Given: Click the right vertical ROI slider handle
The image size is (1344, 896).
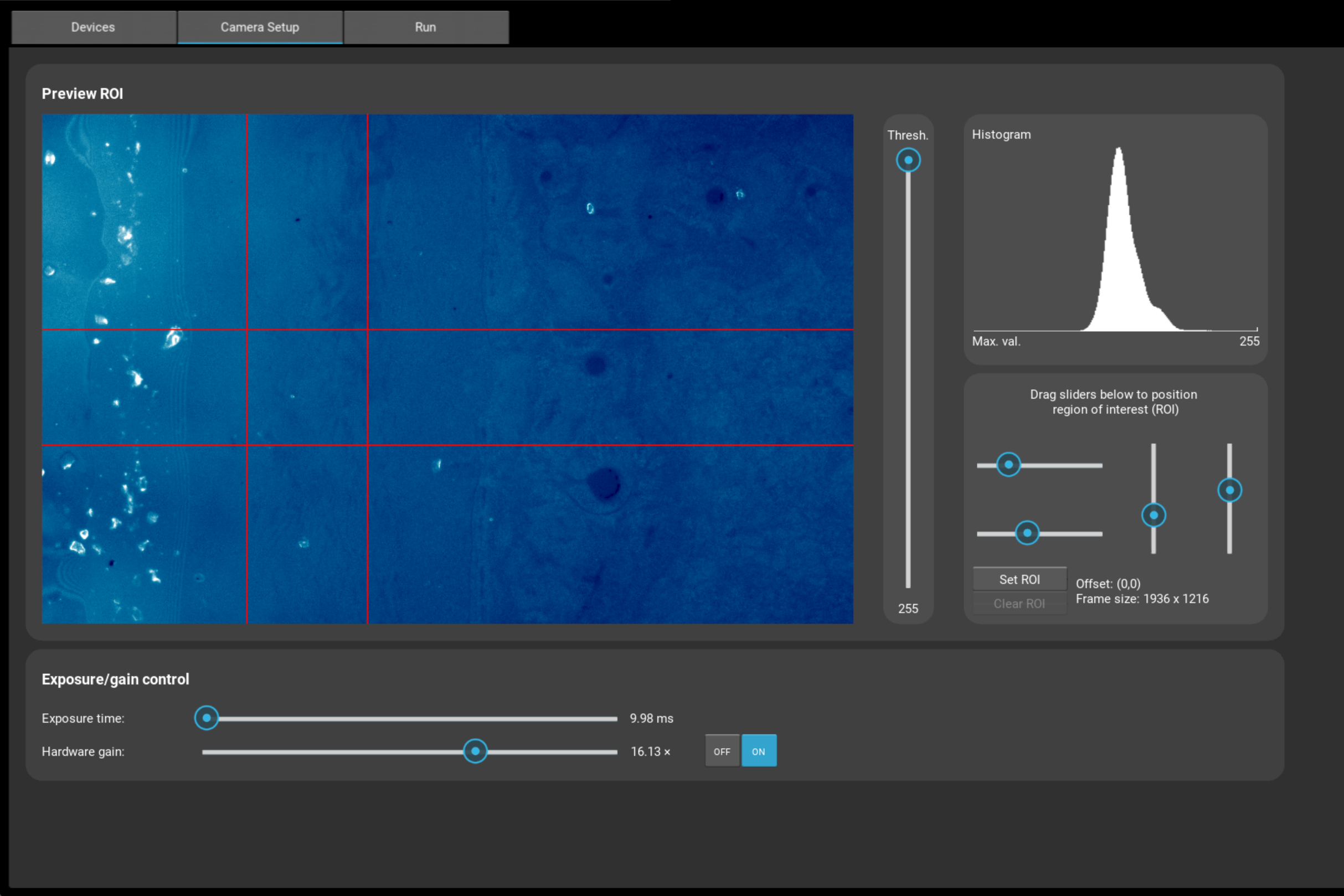Looking at the screenshot, I should click(1229, 490).
